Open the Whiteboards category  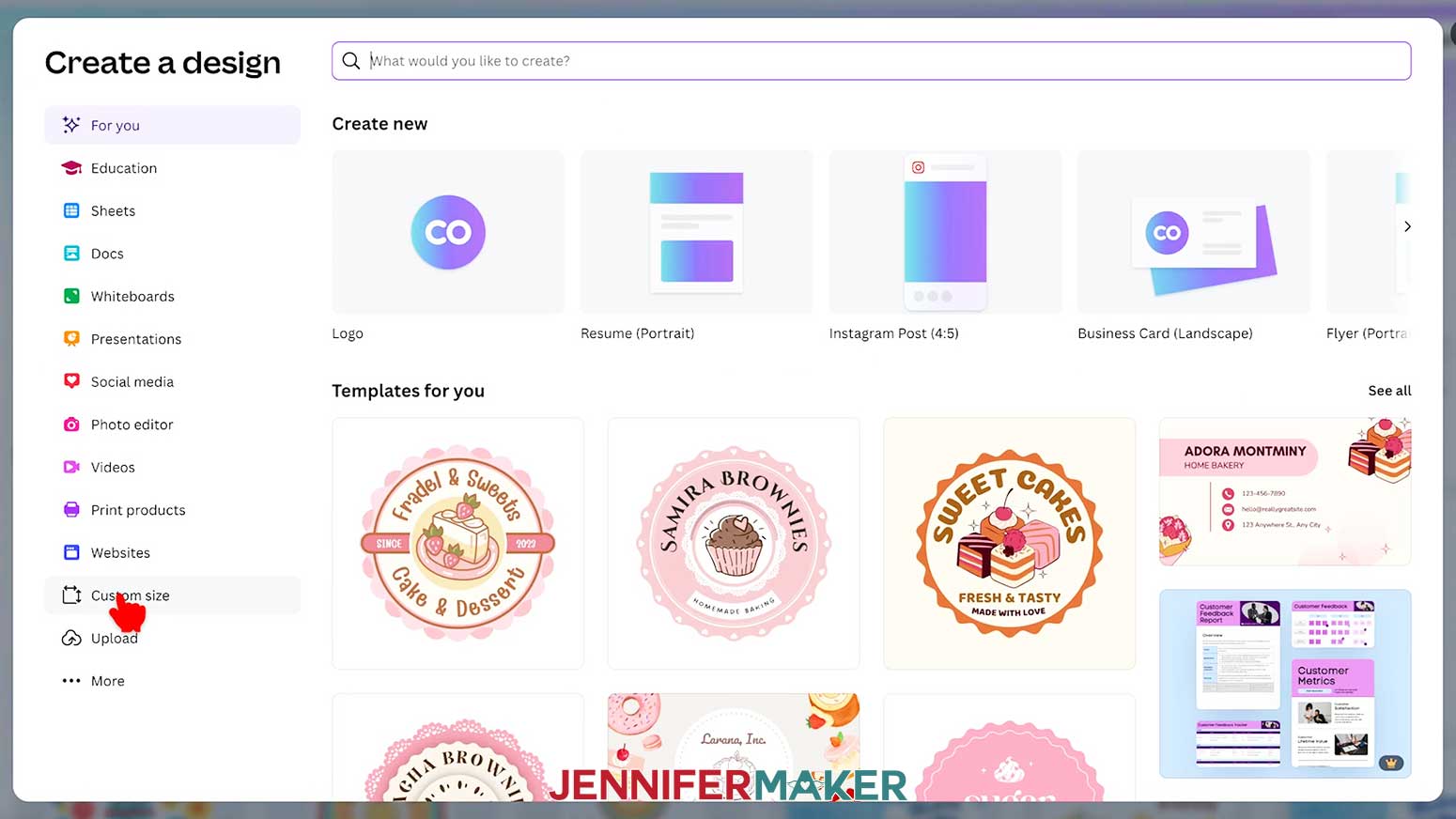pyautogui.click(x=172, y=296)
